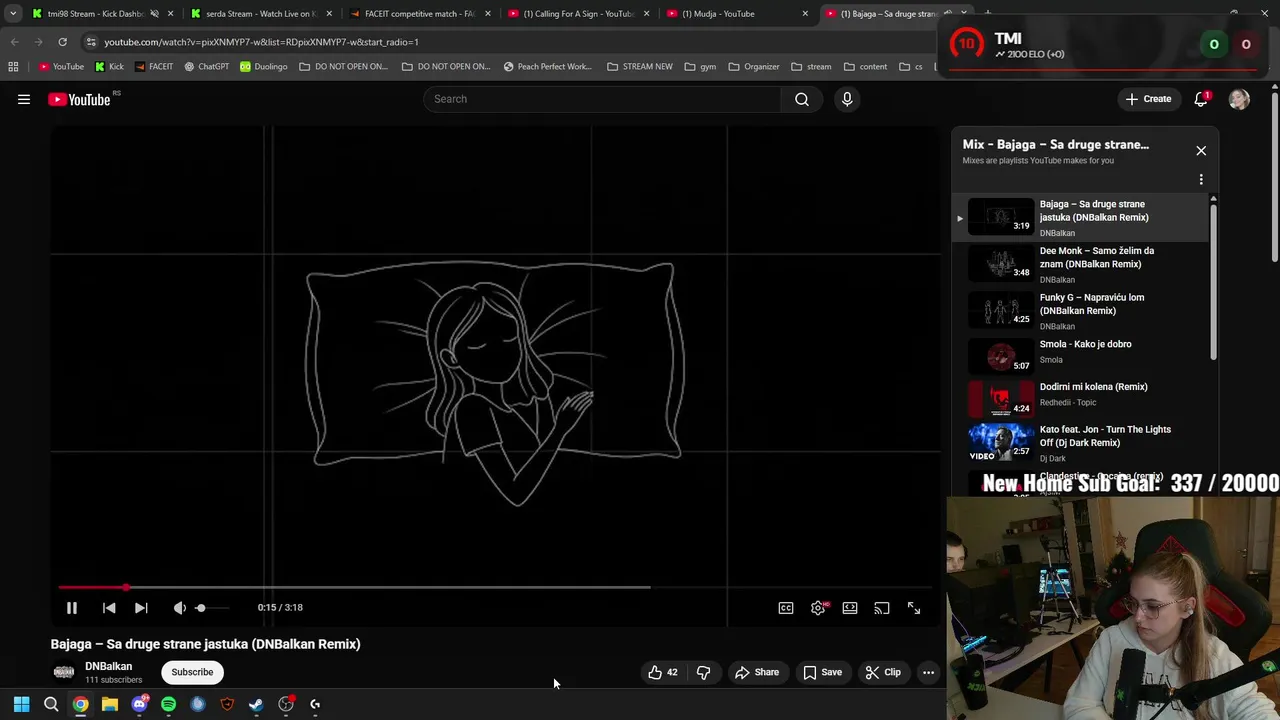
Task: Select Dodirni mi kolena (Remix) in playlist
Action: coord(1081,400)
